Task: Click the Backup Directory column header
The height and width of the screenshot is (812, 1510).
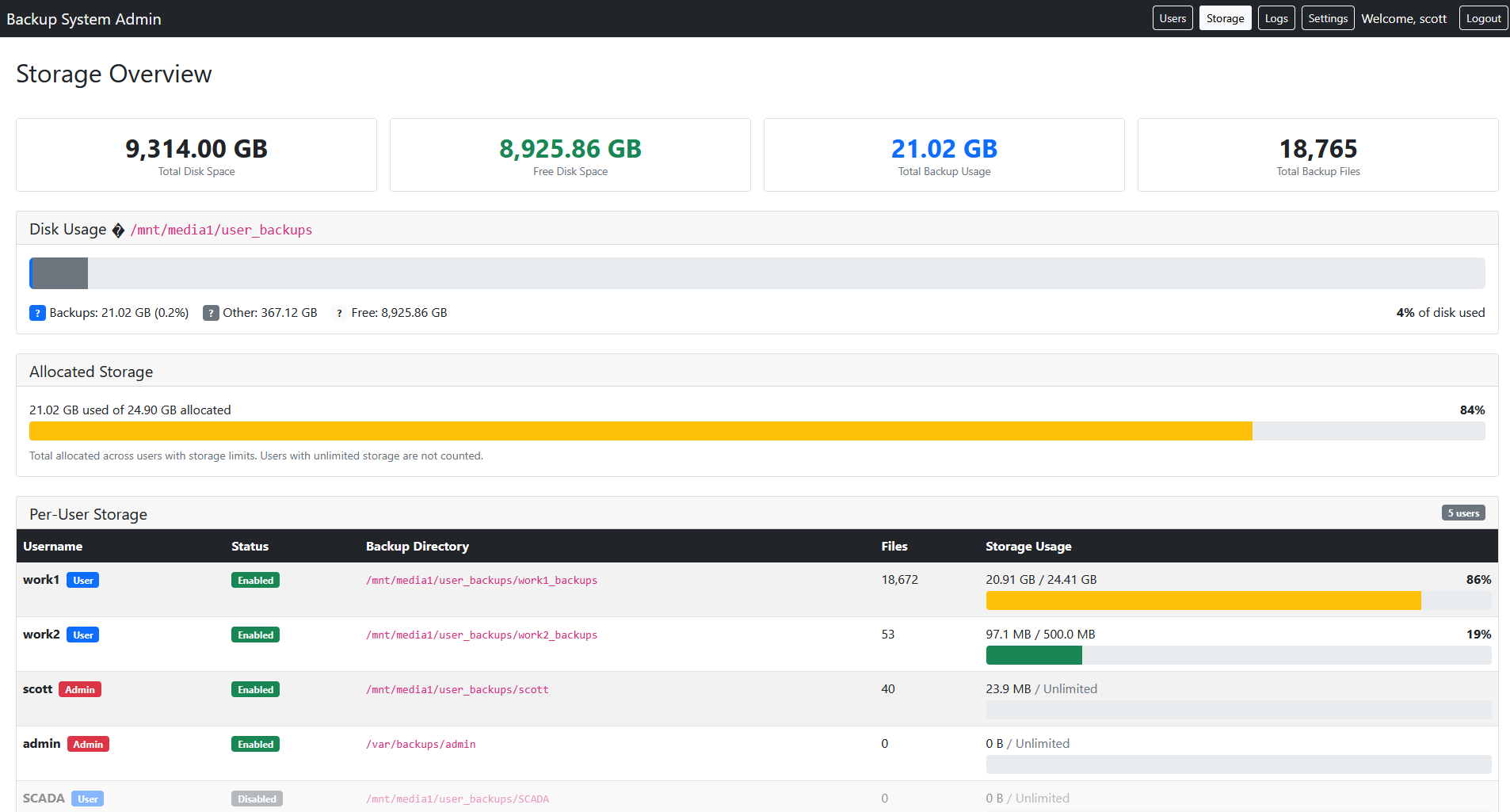Action: click(x=418, y=547)
